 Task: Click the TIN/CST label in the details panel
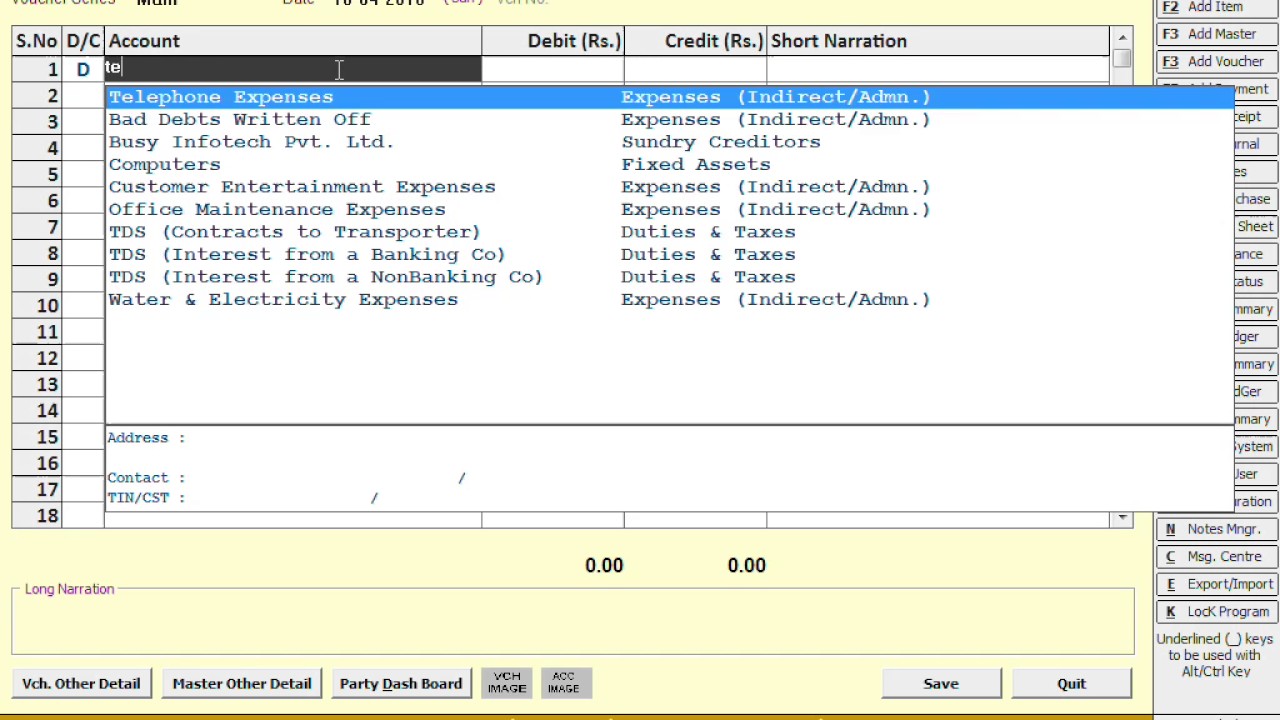pyautogui.click(x=146, y=498)
